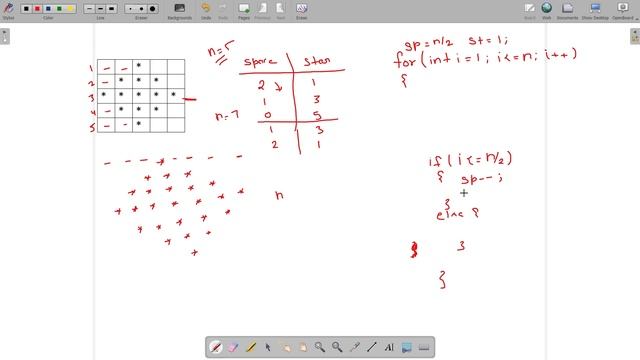Select the Scroll page hand tool
The height and width of the screenshot is (360, 640).
tap(302, 347)
